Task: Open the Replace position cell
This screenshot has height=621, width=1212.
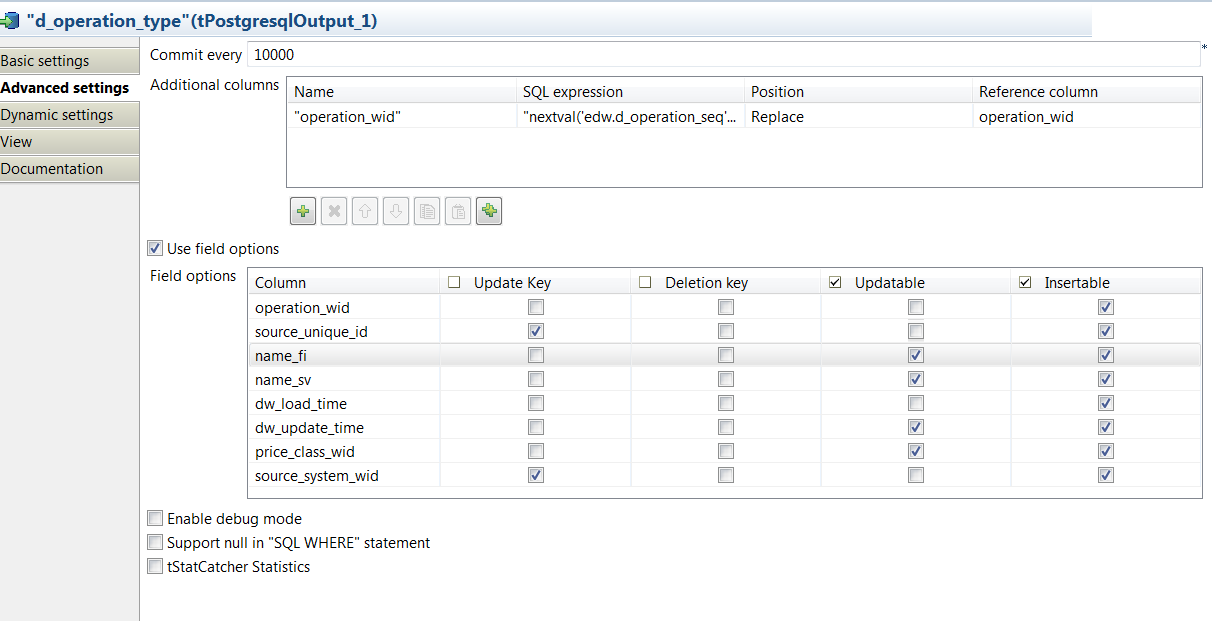Action: click(x=858, y=116)
